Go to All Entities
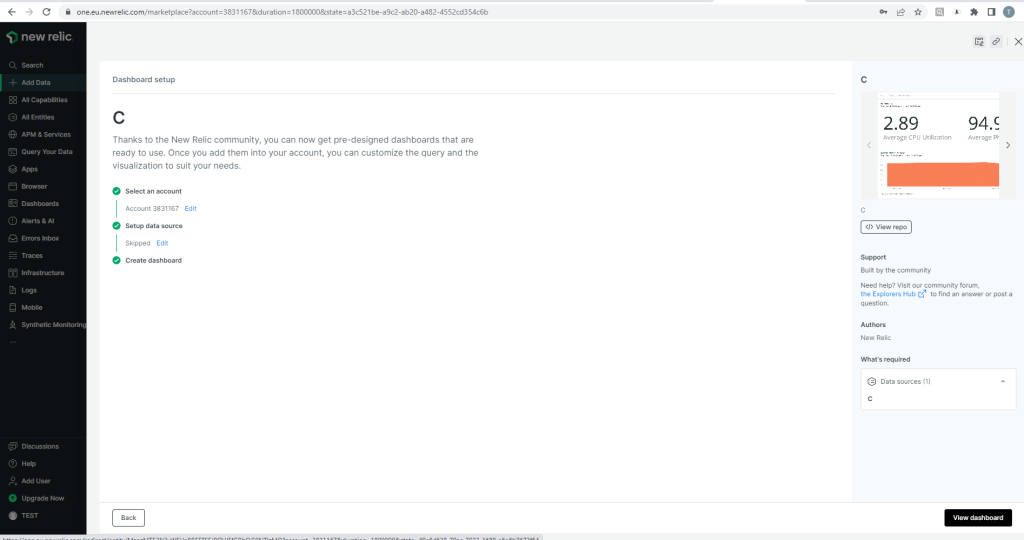Image resolution: width=1024 pixels, height=540 pixels. point(37,118)
